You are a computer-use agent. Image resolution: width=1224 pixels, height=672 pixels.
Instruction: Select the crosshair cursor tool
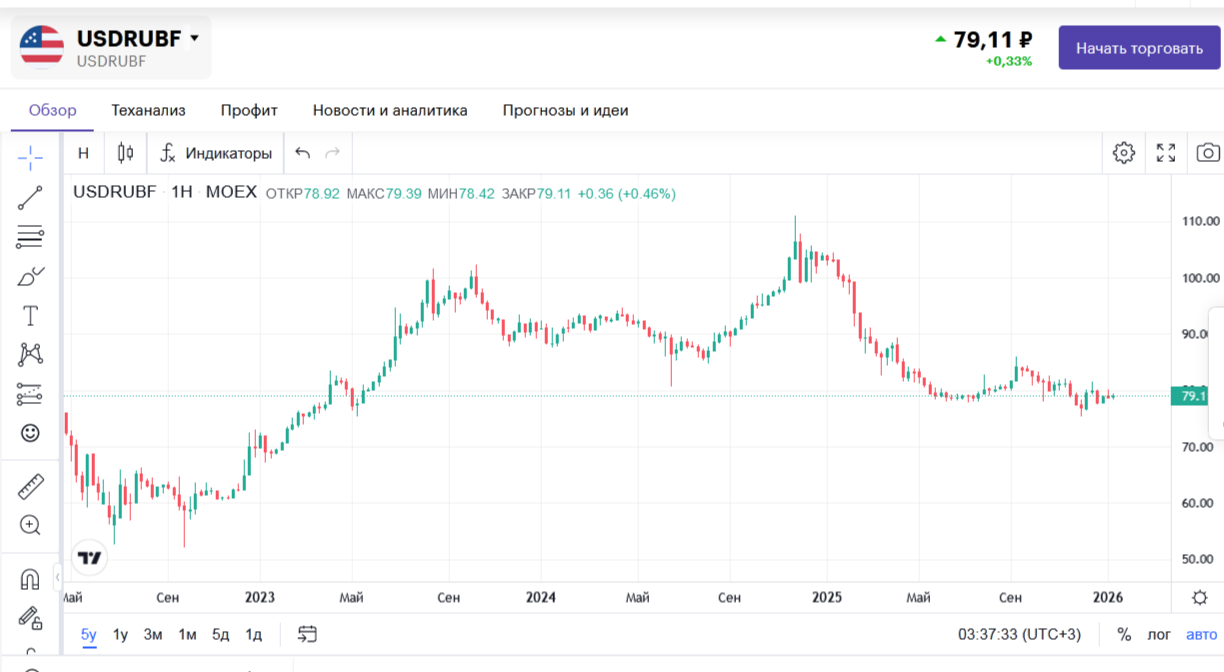[x=30, y=157]
